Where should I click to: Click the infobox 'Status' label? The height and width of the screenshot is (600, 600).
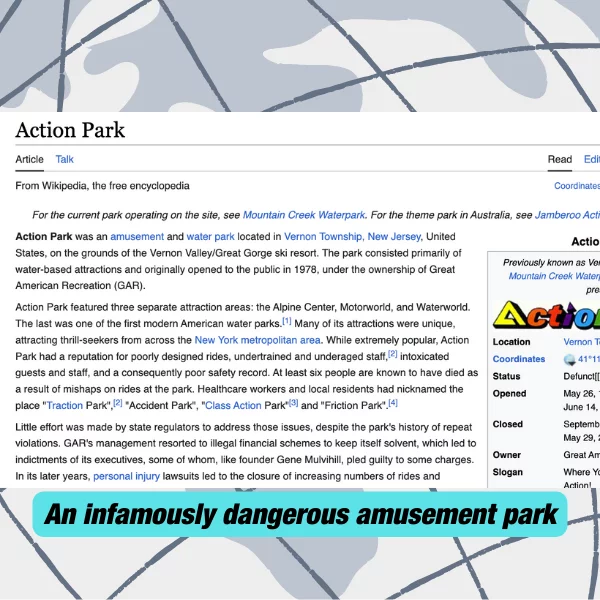point(506,376)
